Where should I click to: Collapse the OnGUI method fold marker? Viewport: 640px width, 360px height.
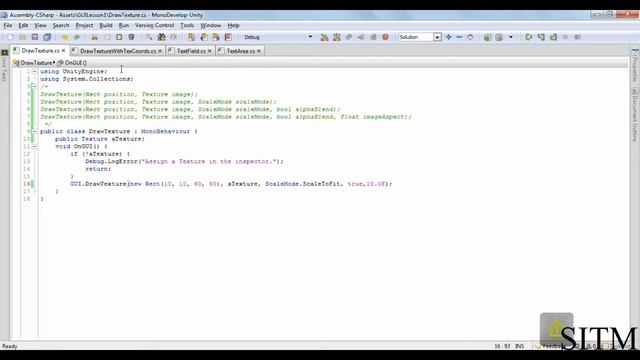click(x=34, y=147)
